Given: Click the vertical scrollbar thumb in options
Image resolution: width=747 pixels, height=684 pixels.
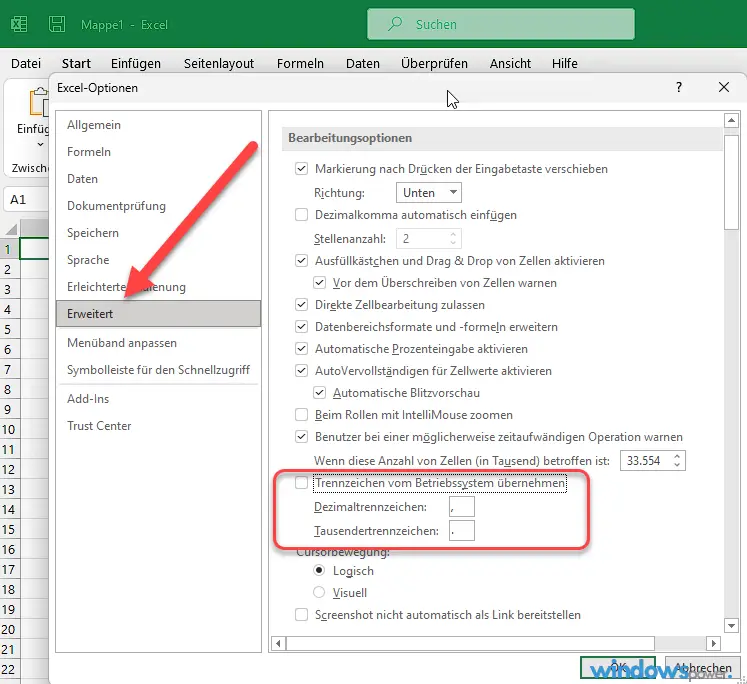Looking at the screenshot, I should [731, 182].
